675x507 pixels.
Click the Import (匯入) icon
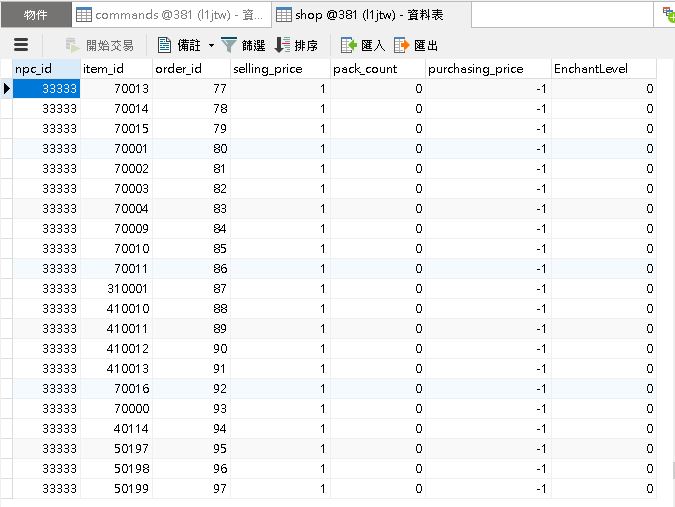(349, 45)
